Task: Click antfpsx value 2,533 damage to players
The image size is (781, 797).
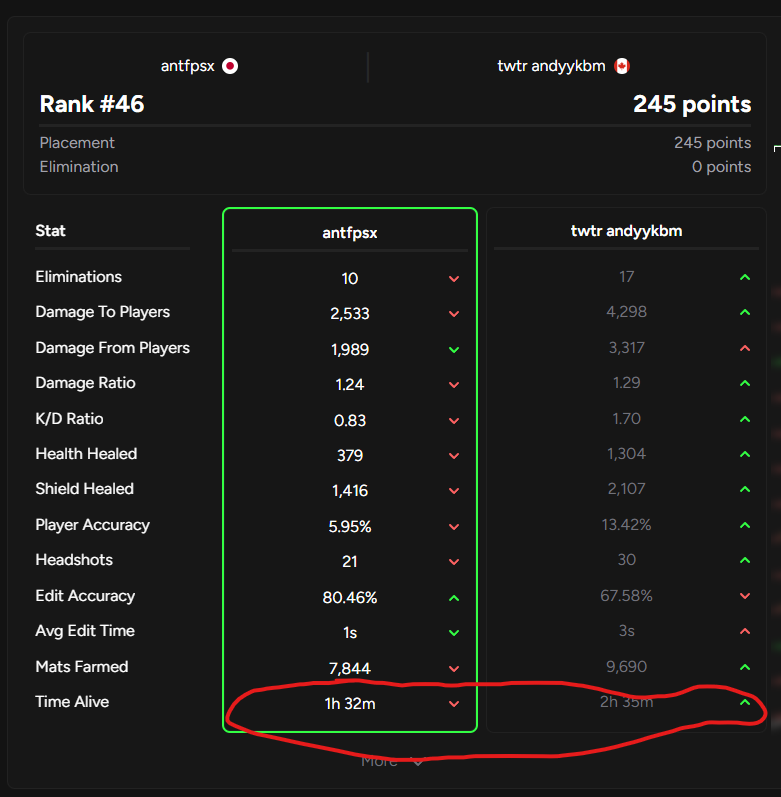Action: [350, 314]
